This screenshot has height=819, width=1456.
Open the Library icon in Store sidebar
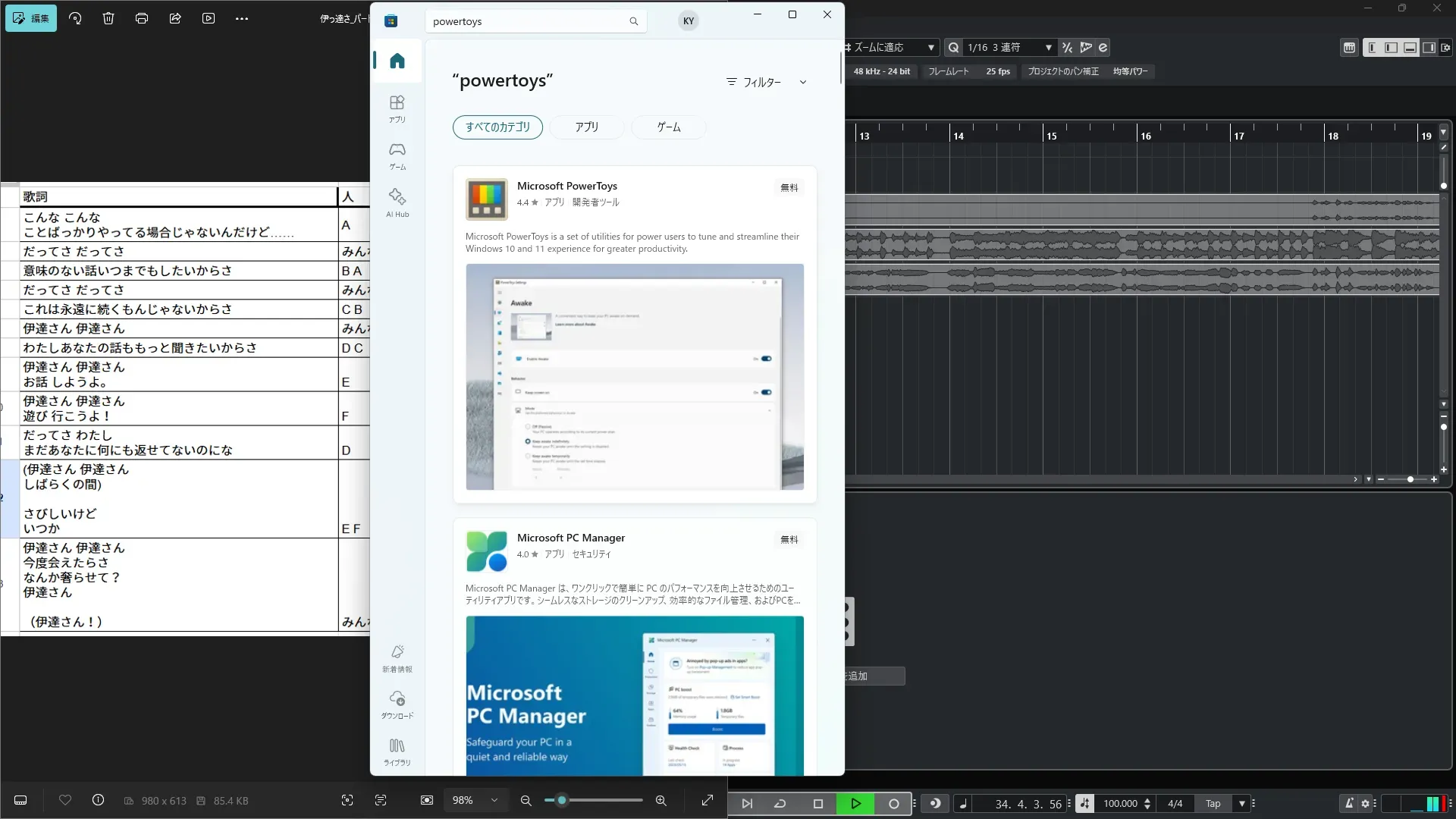397,752
